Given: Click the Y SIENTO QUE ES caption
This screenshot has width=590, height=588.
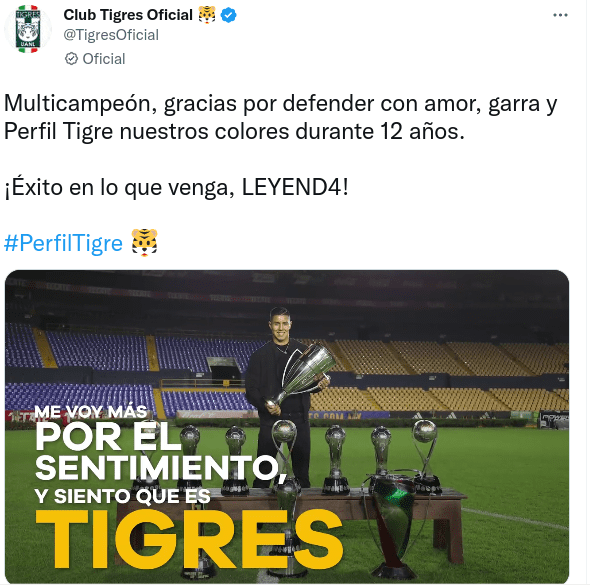Looking at the screenshot, I should click(x=123, y=496).
